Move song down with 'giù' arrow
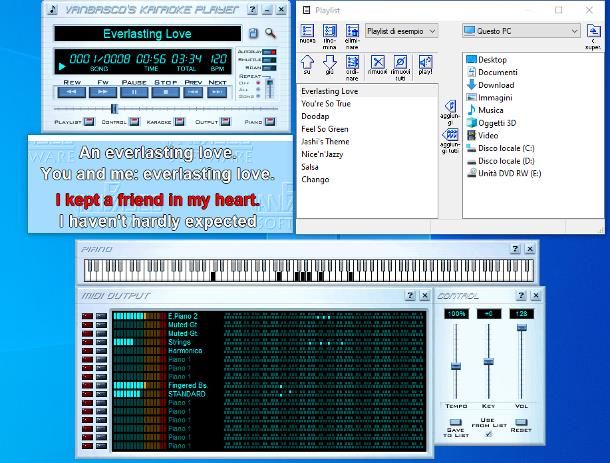Screen dimensions: 610x463 pyautogui.click(x=330, y=65)
